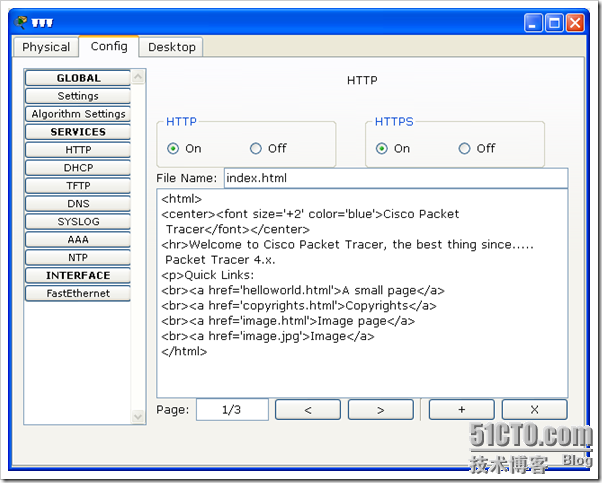The image size is (602, 483).
Task: Click the SERVICES section header
Action: click(x=78, y=132)
